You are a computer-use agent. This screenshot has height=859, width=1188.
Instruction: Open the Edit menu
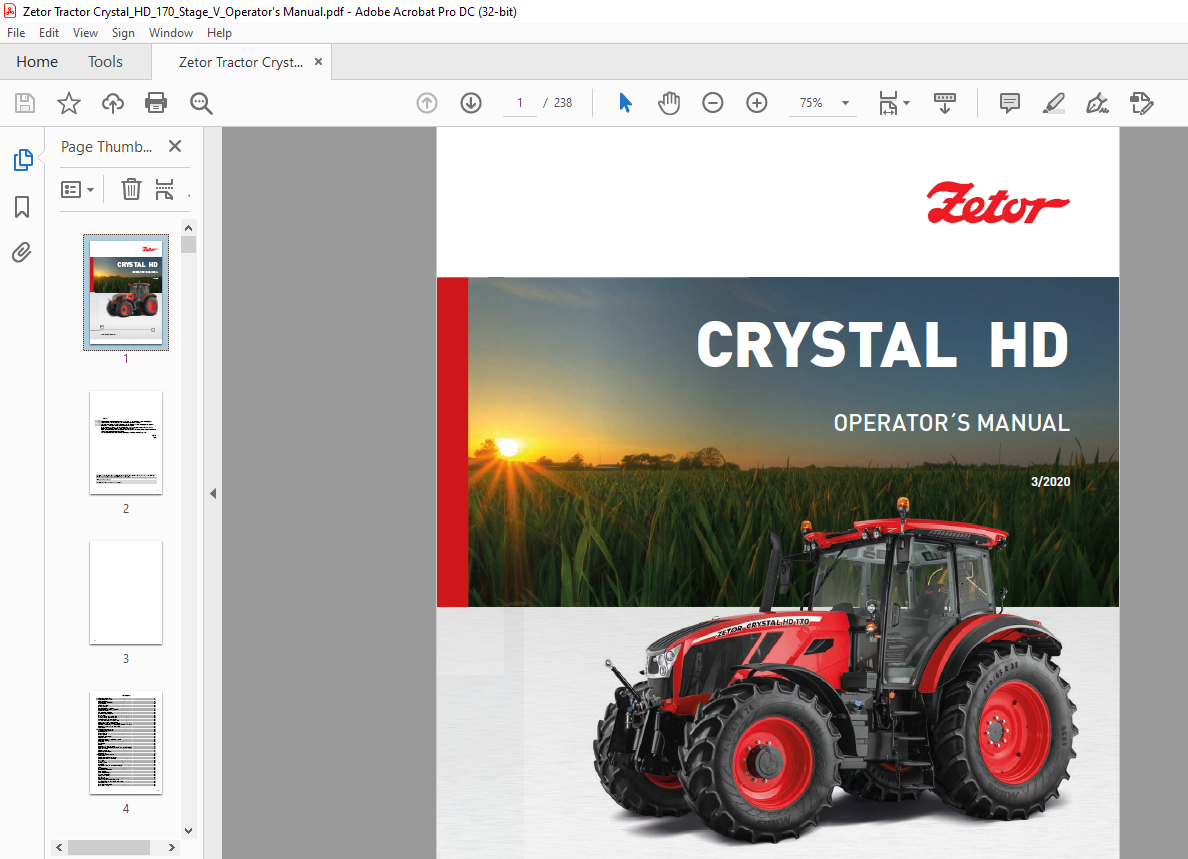pyautogui.click(x=48, y=33)
